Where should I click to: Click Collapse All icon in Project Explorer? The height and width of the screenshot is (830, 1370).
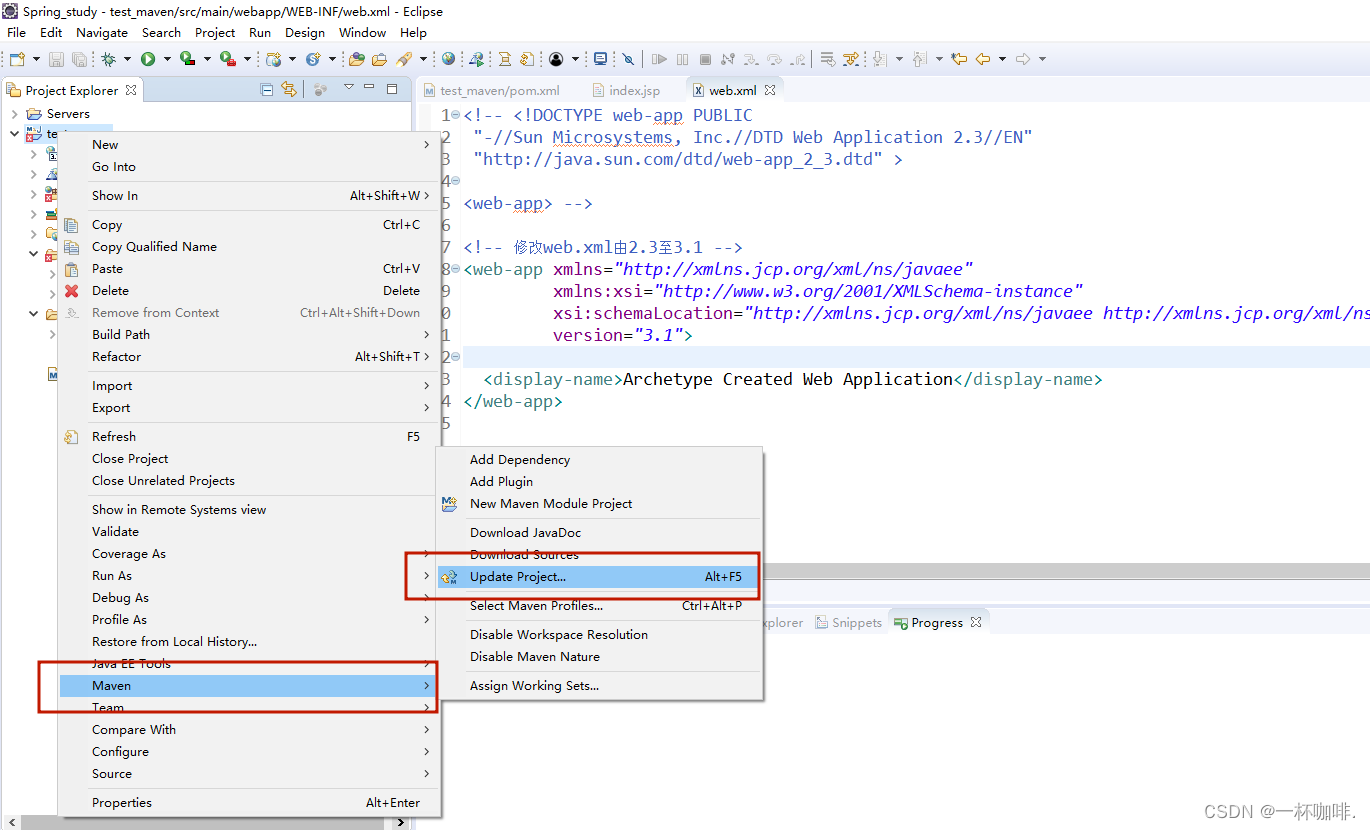[x=267, y=89]
